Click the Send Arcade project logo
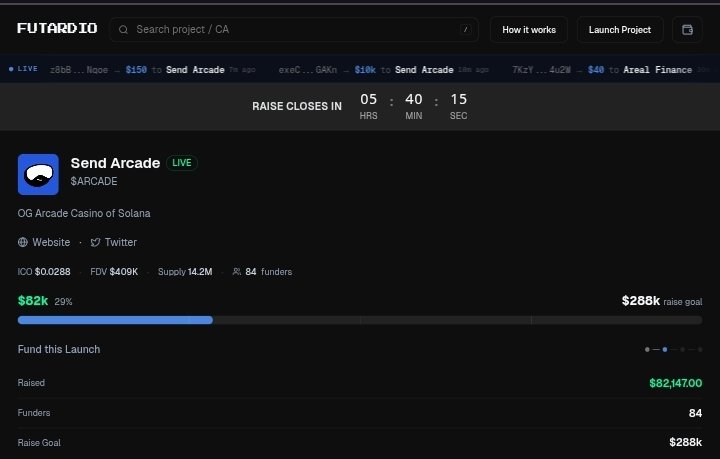Image resolution: width=720 pixels, height=459 pixels. pos(38,174)
